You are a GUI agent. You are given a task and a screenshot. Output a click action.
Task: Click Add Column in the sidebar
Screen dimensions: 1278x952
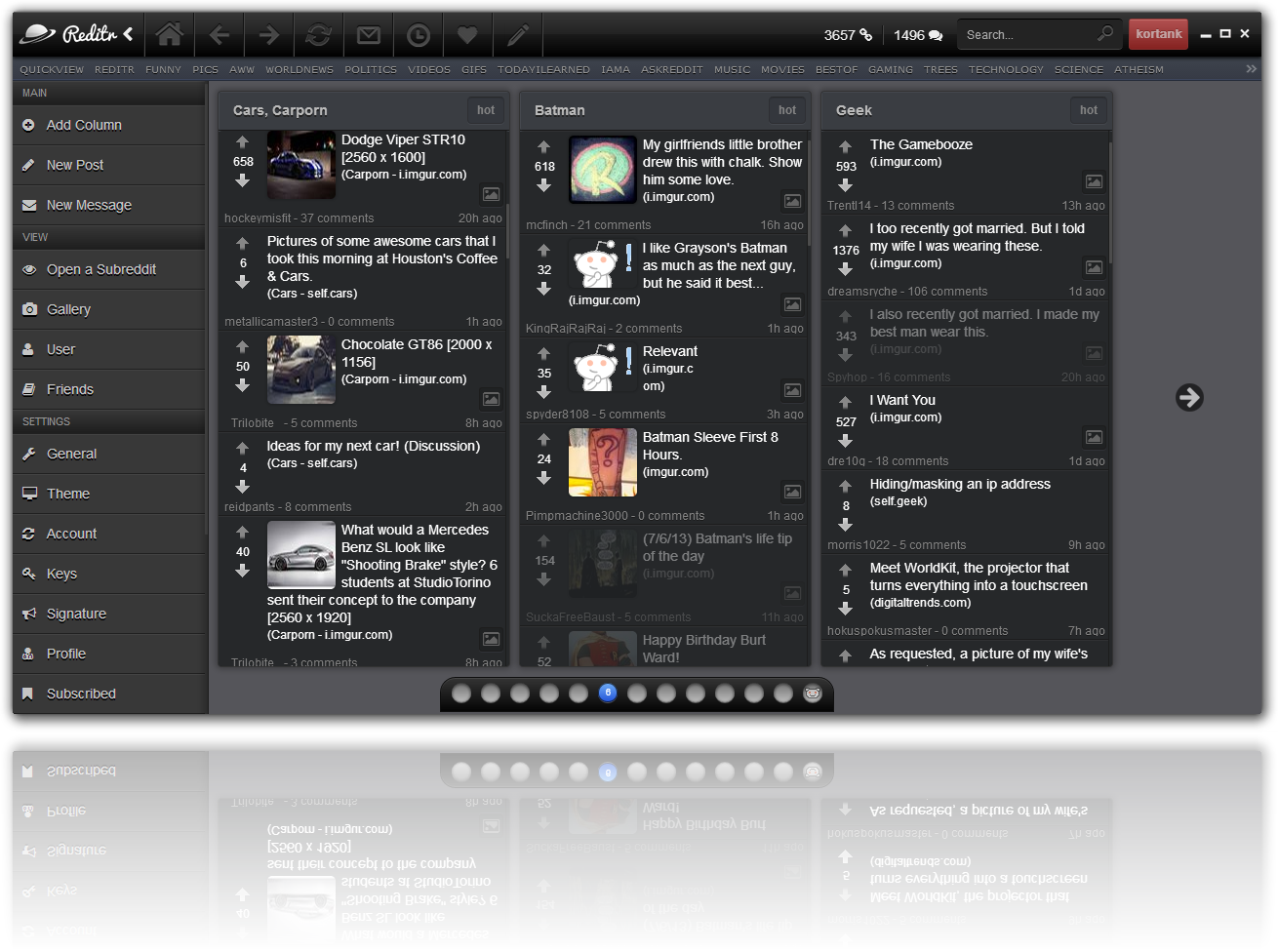point(84,125)
